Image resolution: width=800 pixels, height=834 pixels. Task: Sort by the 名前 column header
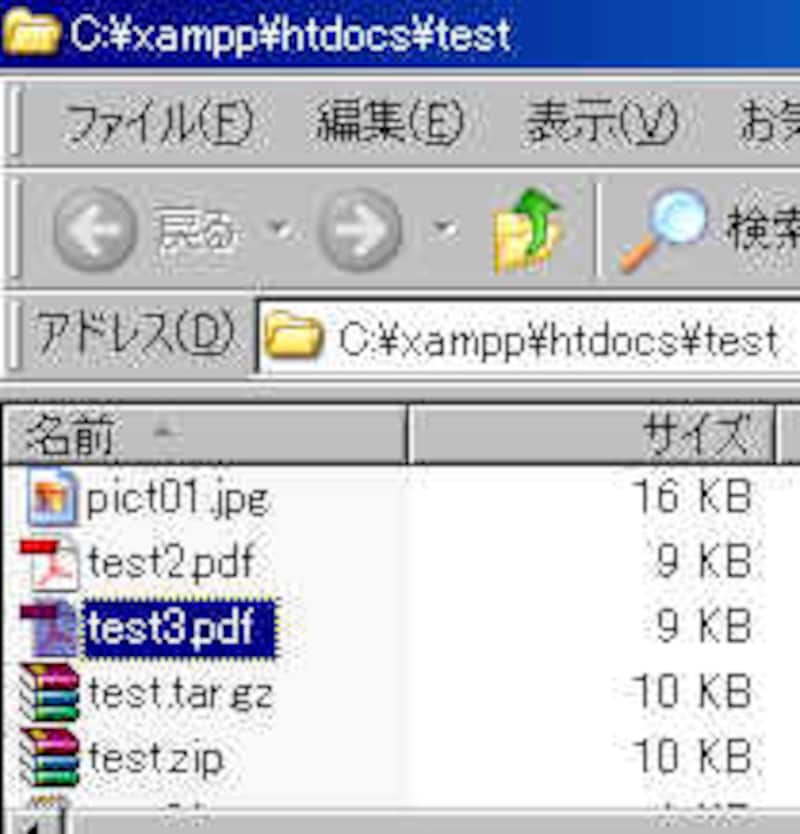pyautogui.click(x=205, y=435)
